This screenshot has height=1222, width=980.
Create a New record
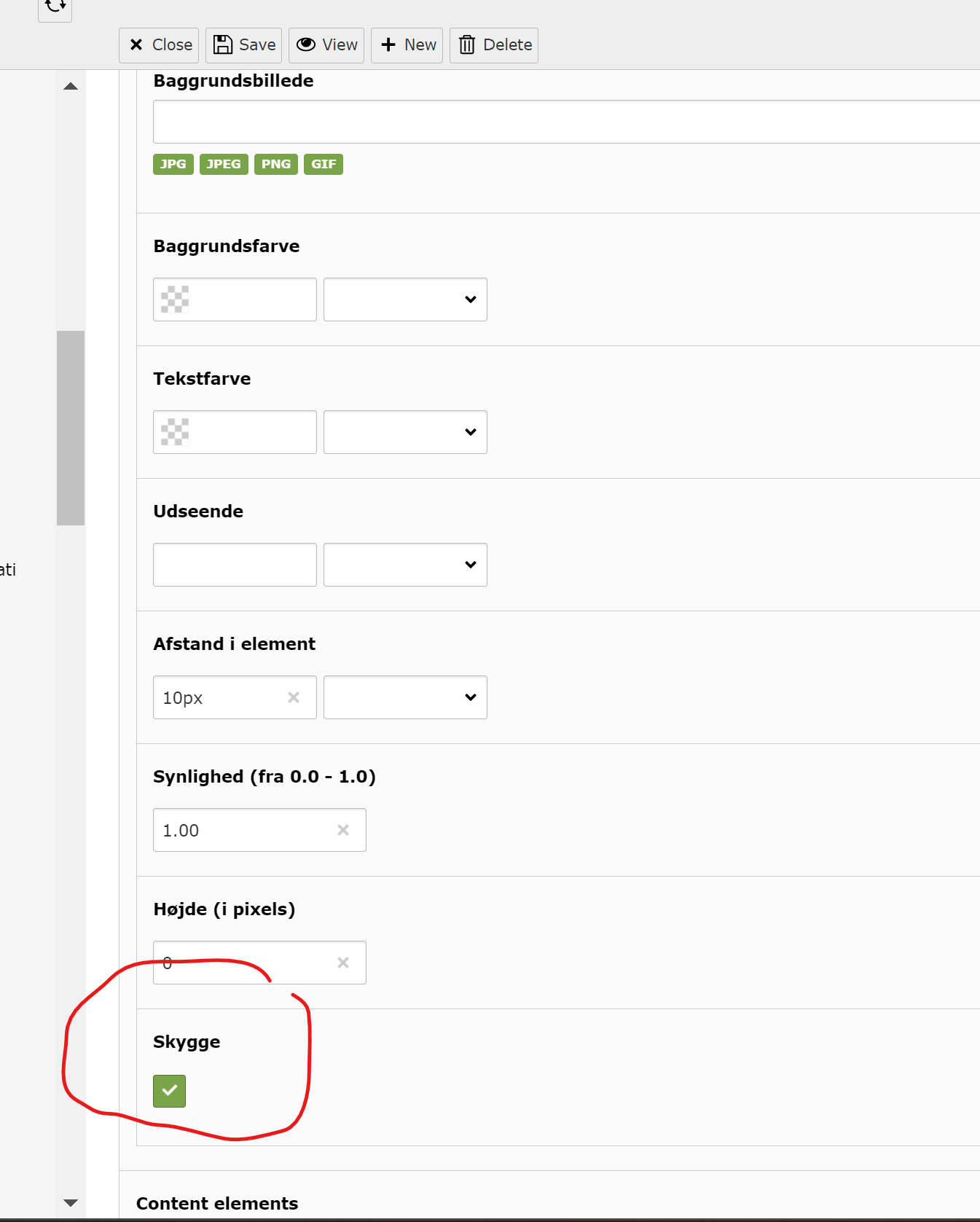pyautogui.click(x=407, y=45)
